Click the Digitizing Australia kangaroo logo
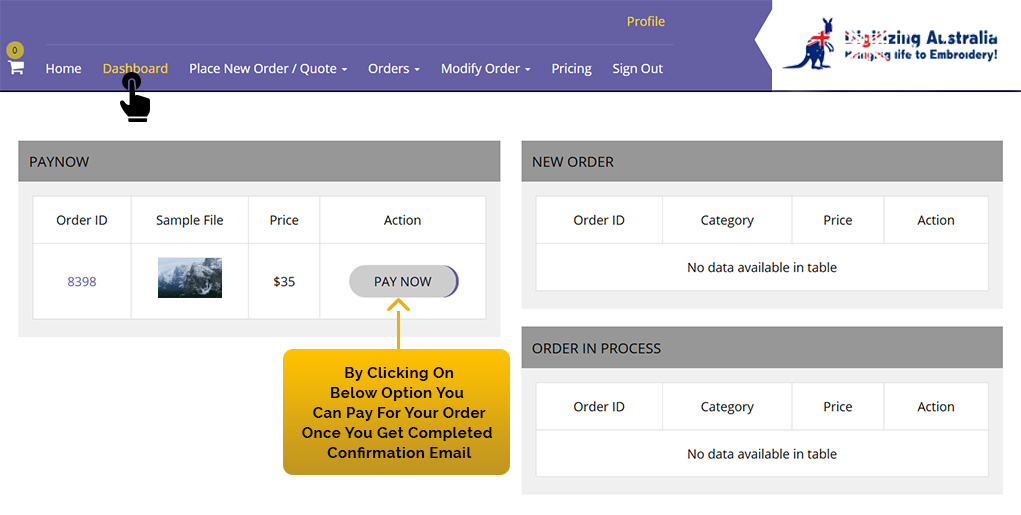This screenshot has height=515, width=1021. 890,47
